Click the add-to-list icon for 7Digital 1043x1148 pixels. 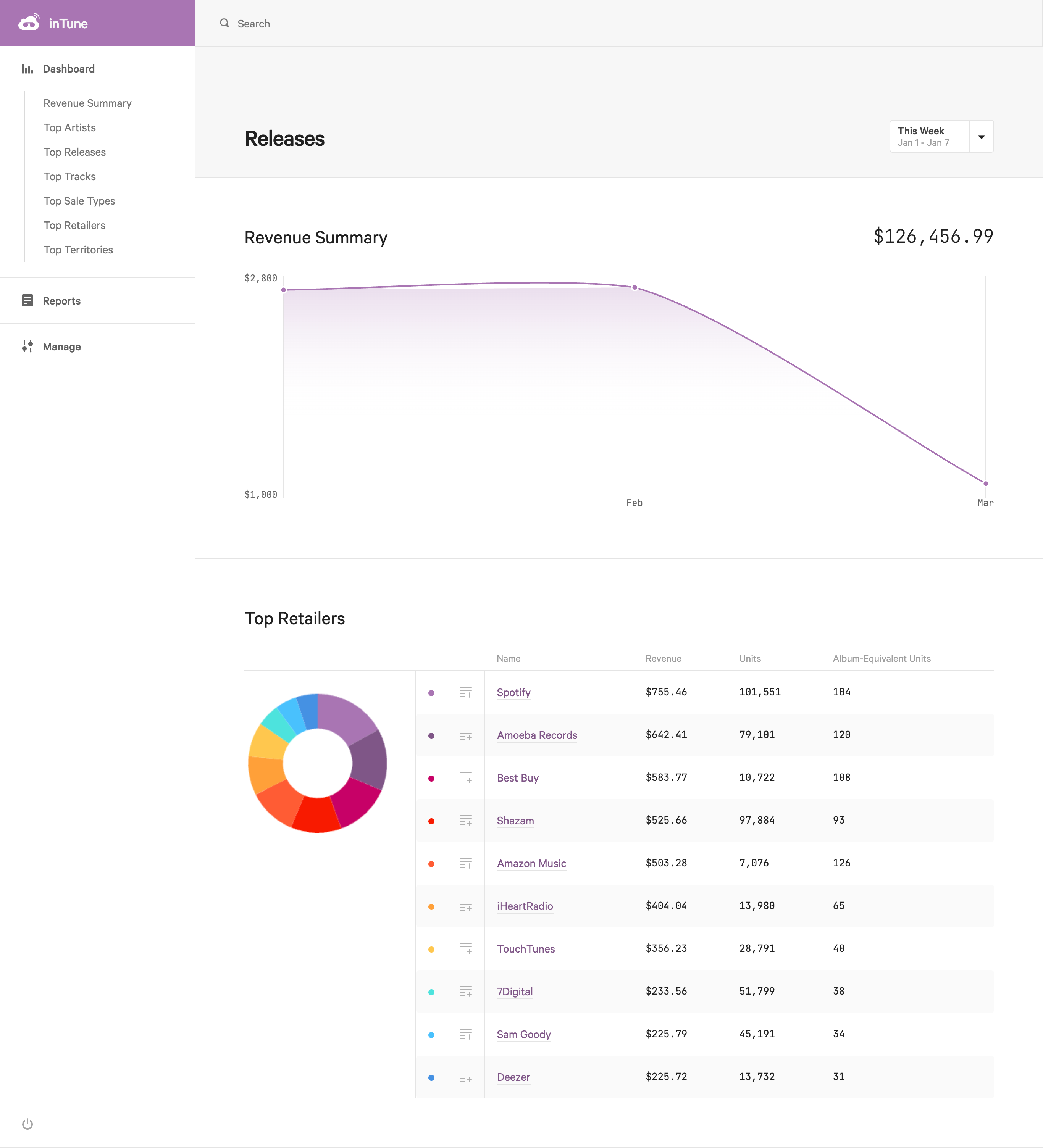coord(466,992)
